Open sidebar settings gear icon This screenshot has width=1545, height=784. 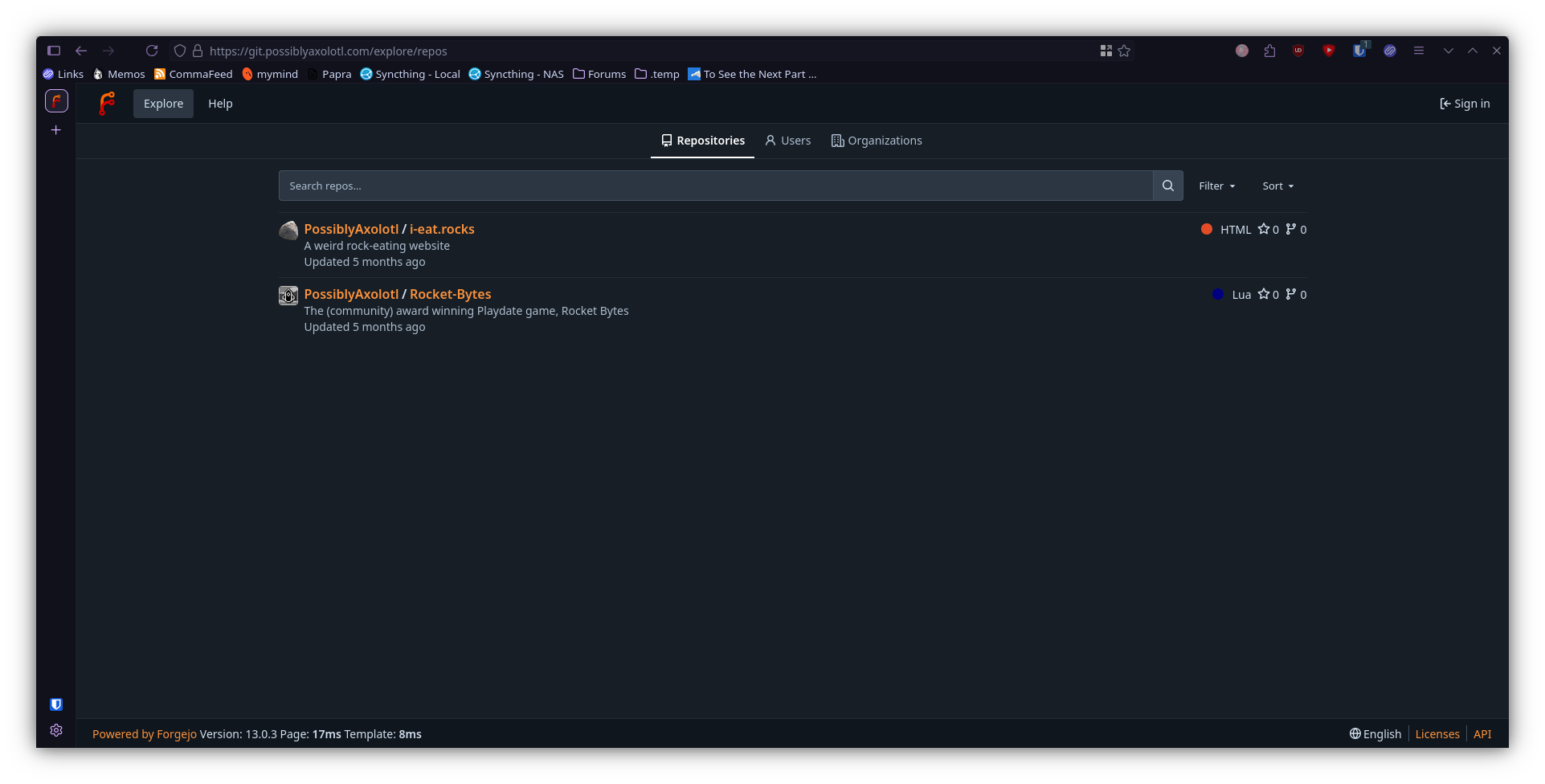tap(56, 730)
